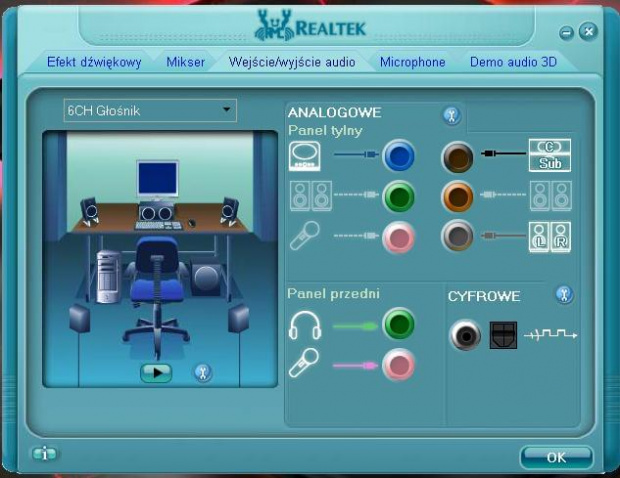
Task: Select the gray L/R side speaker jack
Action: click(x=457, y=236)
